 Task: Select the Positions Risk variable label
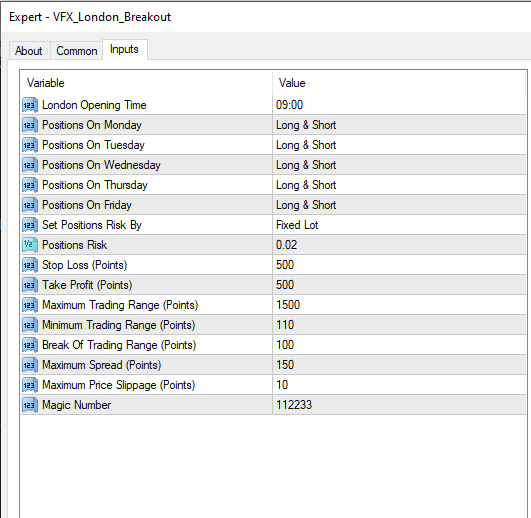75,245
